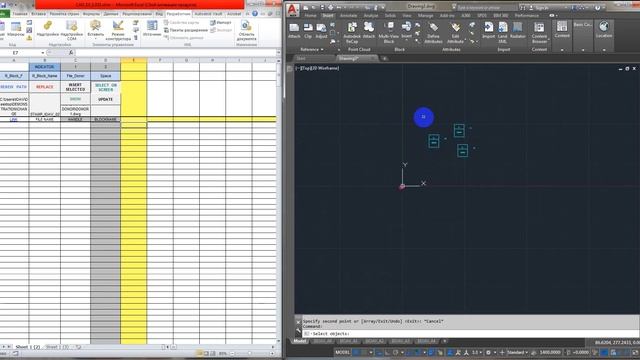This screenshot has width=640, height=360.
Task: Click viewport label [-][Top][2D Wireframe]
Action: click(x=317, y=68)
